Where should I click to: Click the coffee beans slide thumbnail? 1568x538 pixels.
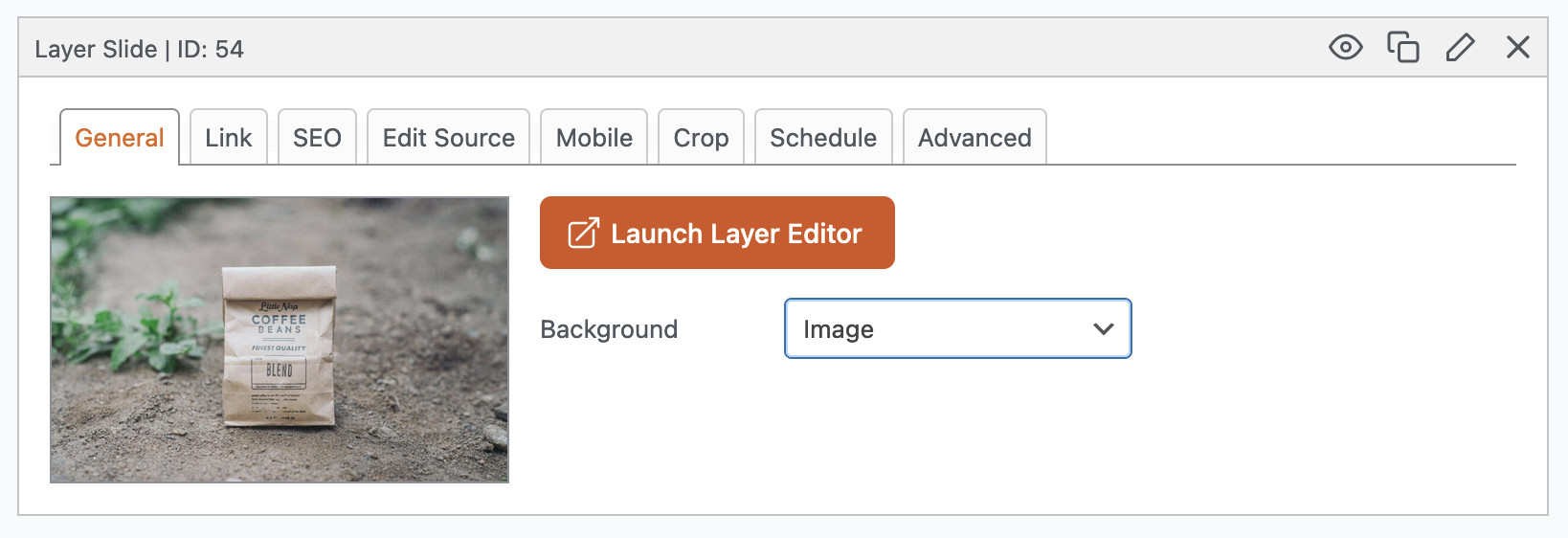(280, 340)
